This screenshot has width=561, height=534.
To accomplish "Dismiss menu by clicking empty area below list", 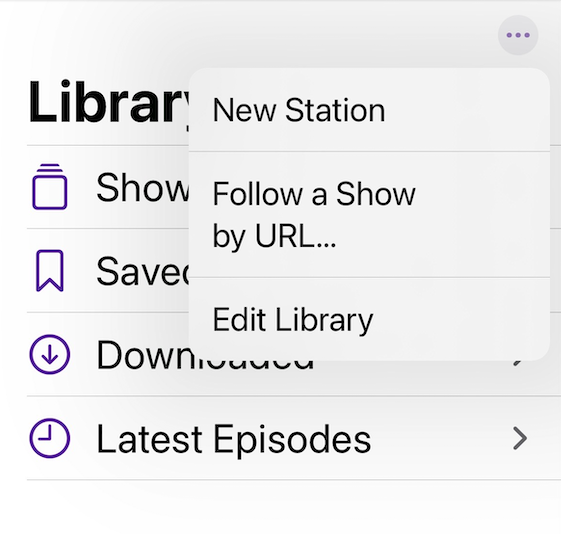I will click(x=280, y=507).
